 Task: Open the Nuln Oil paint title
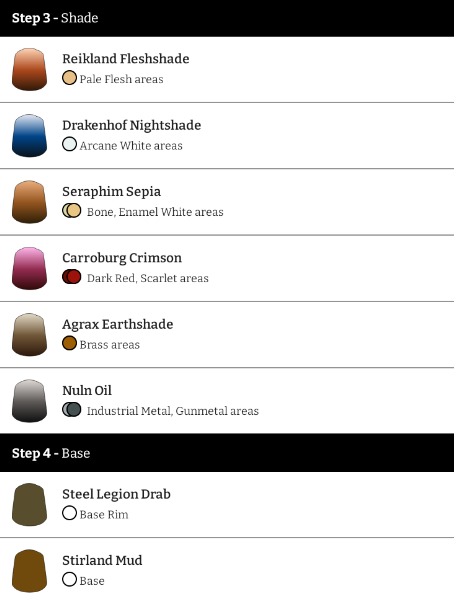click(x=87, y=391)
